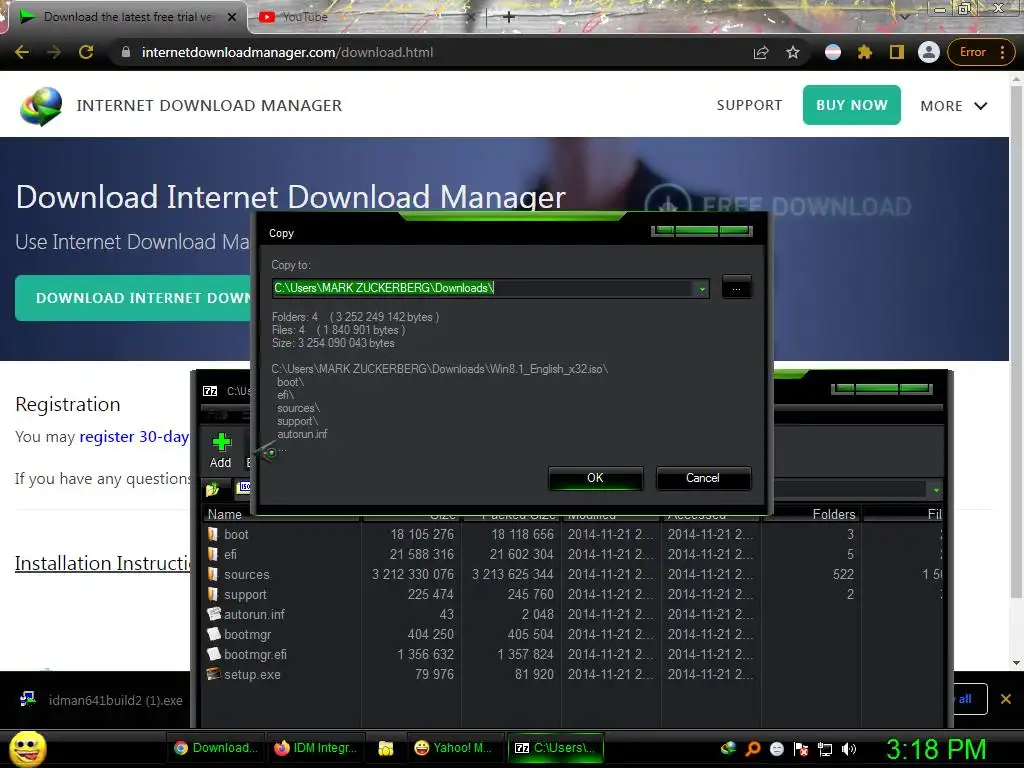
Task: Click the boot folder icon in 7-Zip list
Action: click(x=213, y=534)
